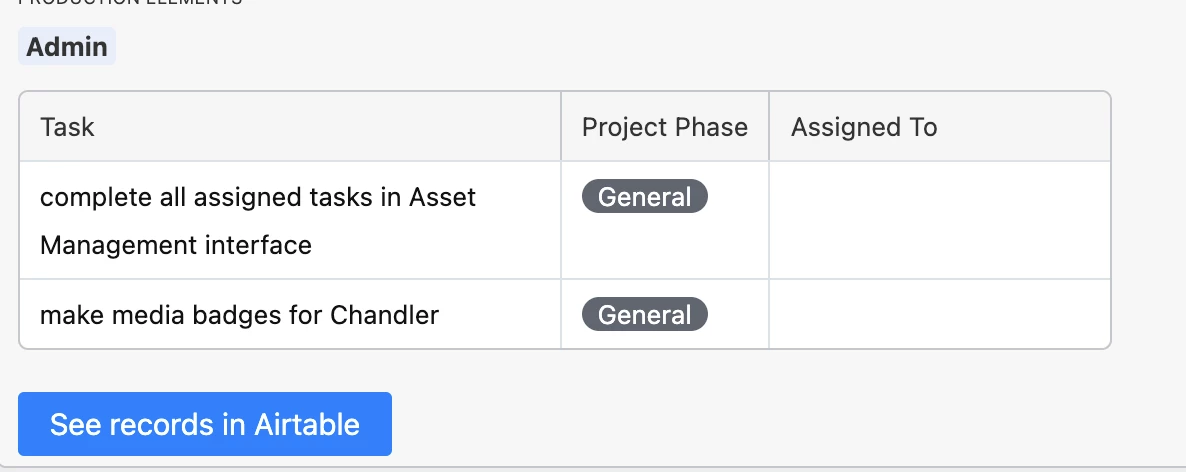This screenshot has width=1186, height=472.
Task: Click the Management interface text line
Action: (175, 245)
